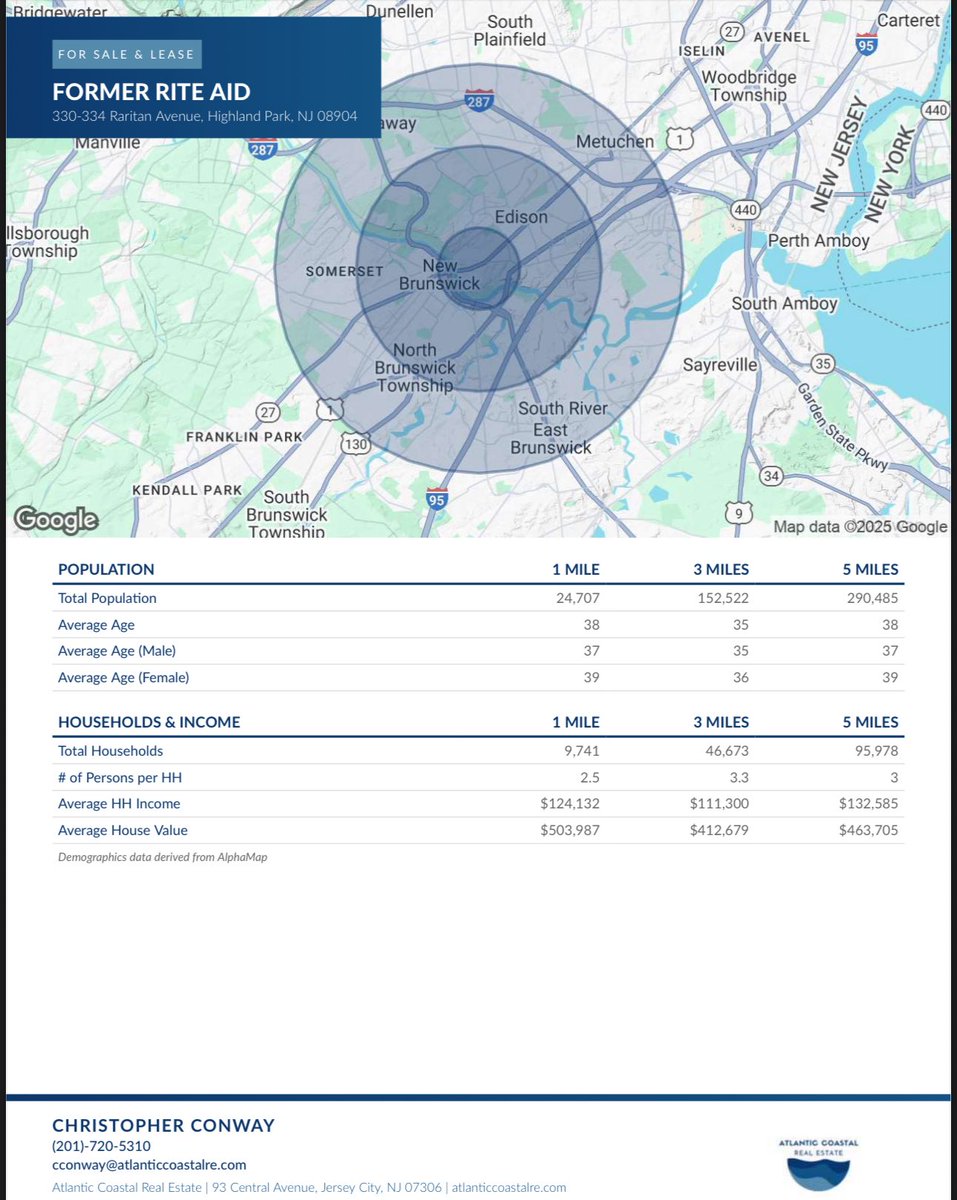Open the cconway@atlanticcoastalre.com email link
This screenshot has width=957, height=1200.
click(149, 1165)
